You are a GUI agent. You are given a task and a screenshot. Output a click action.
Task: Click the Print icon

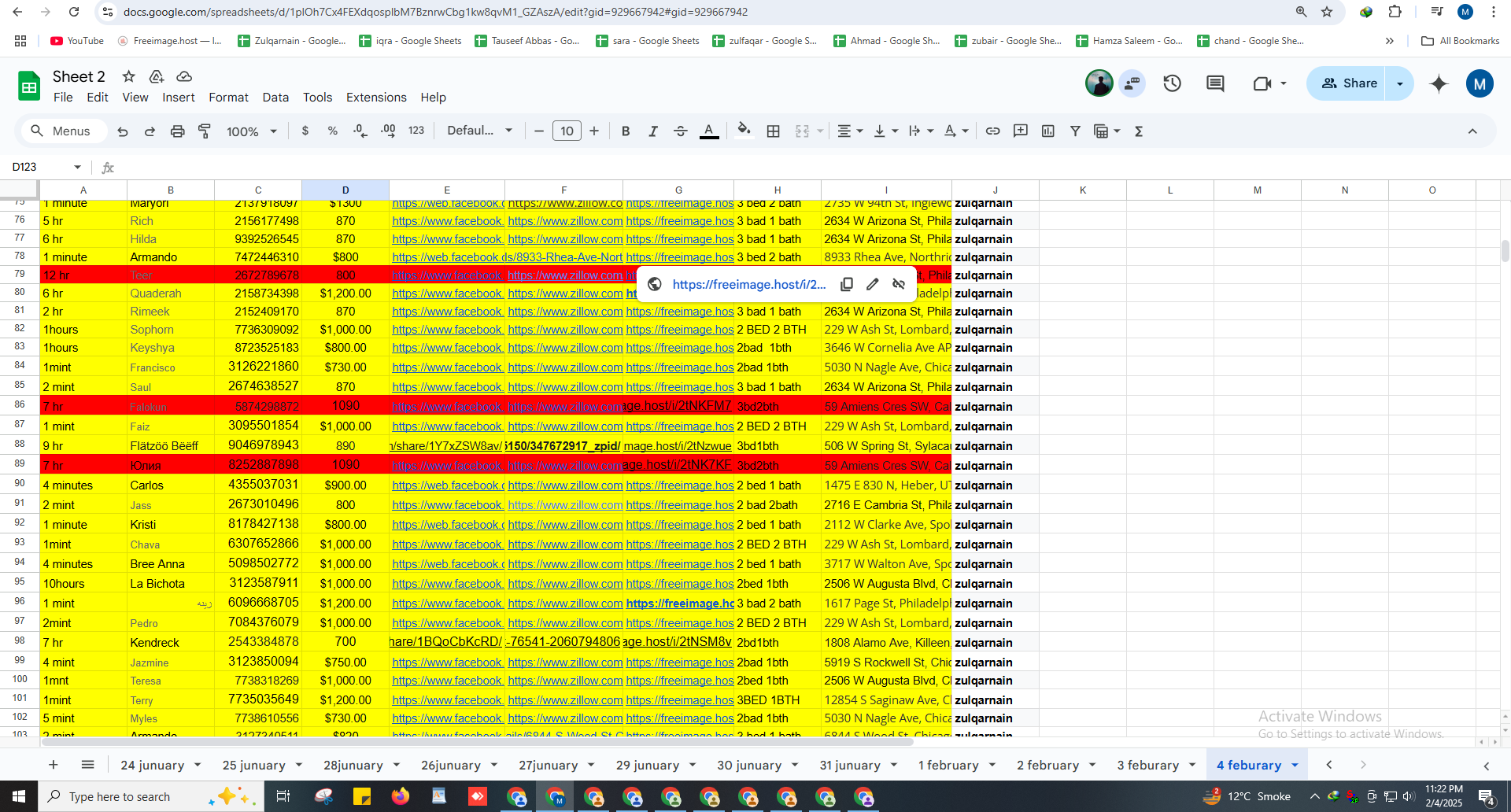coord(177,131)
